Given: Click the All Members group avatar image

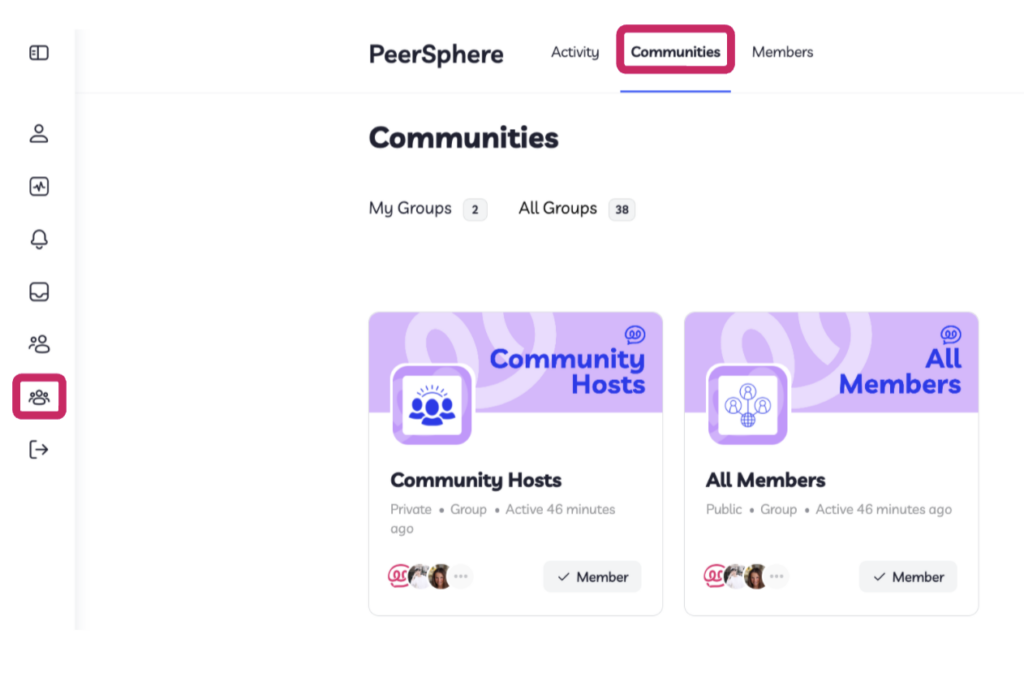Looking at the screenshot, I should tap(748, 405).
